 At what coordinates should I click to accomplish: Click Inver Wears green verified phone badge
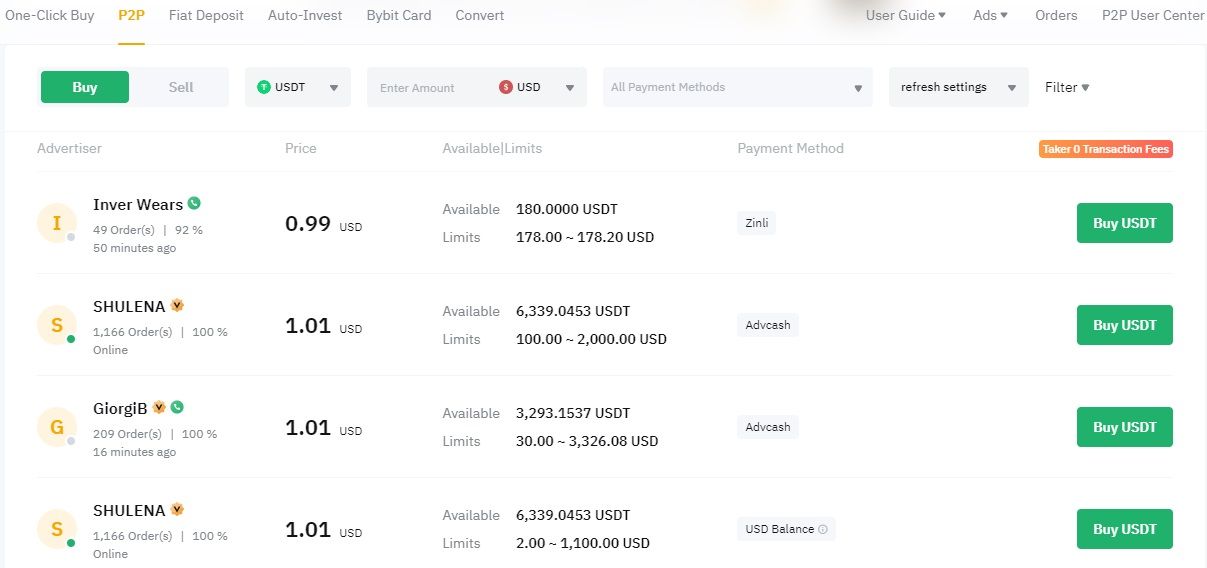(194, 203)
